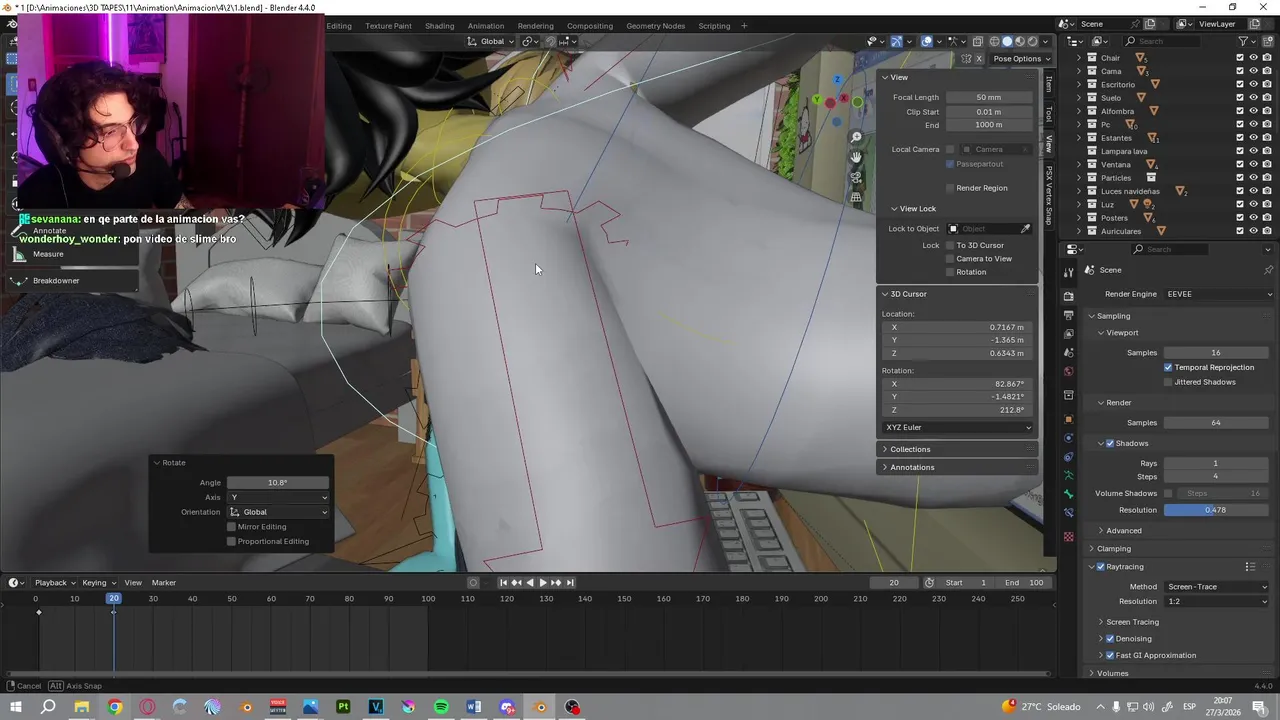
Task: Enable Jittered Shadows checkbox
Action: 1168,382
